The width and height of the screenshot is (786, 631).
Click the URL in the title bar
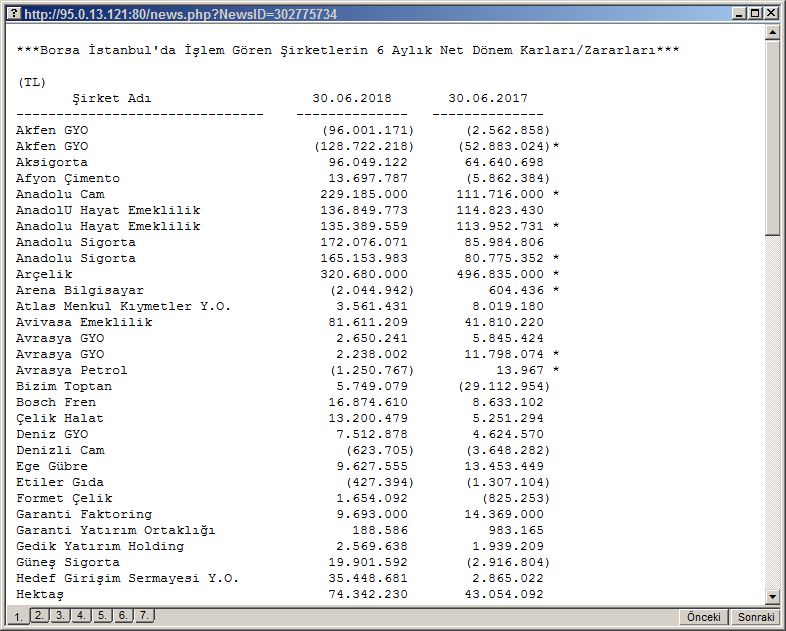pyautogui.click(x=180, y=14)
